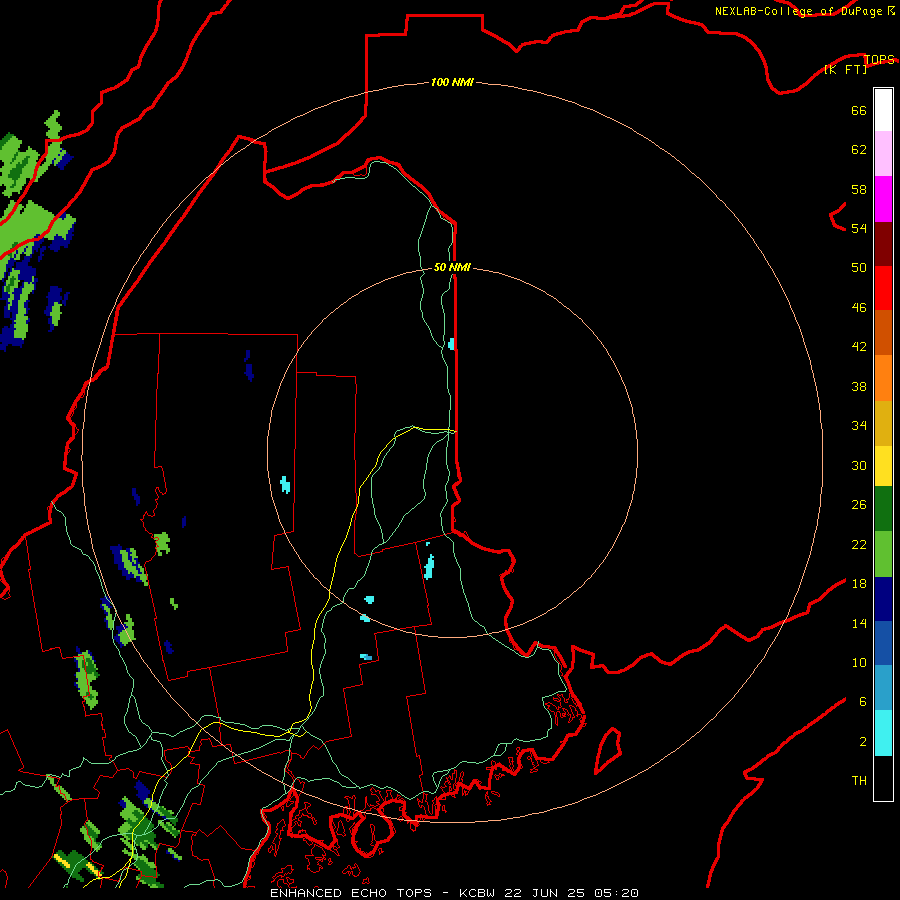Click the orange 38 kft legend swatch
This screenshot has width=900, height=900.
tap(883, 378)
